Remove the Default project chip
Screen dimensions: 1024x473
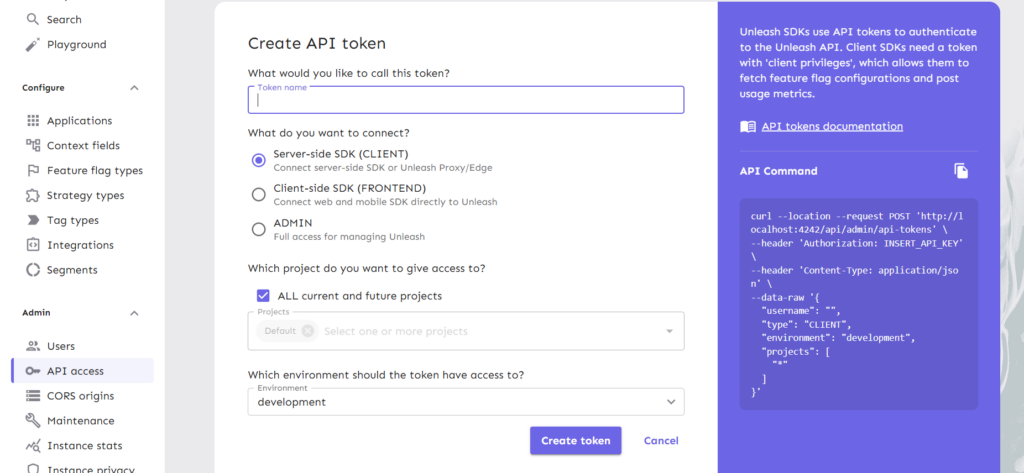pyautogui.click(x=307, y=331)
